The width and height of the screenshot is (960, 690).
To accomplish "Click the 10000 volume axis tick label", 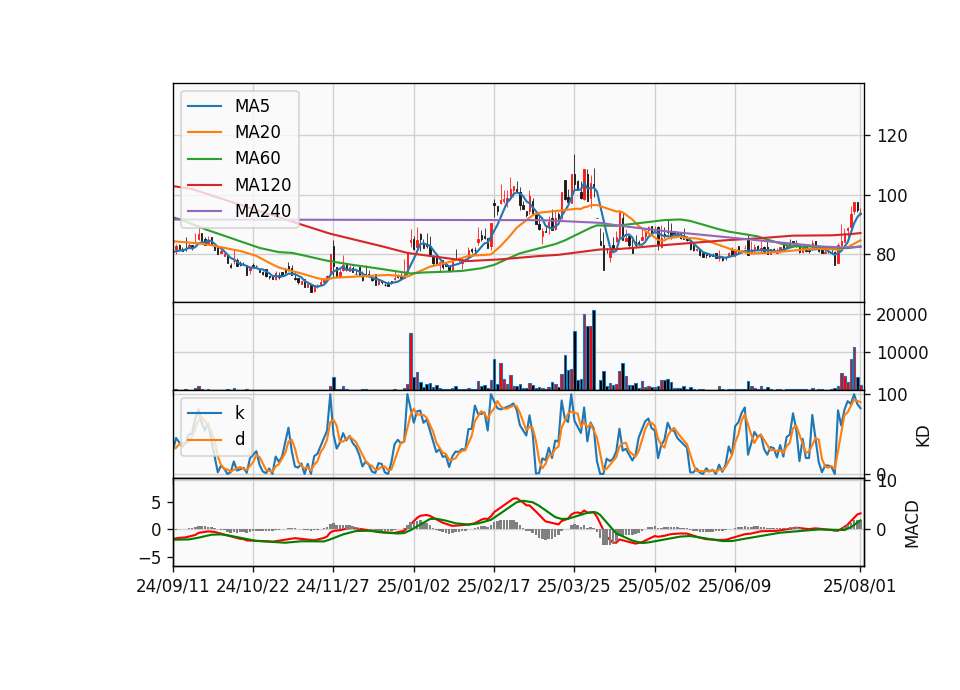I will pos(902,353).
